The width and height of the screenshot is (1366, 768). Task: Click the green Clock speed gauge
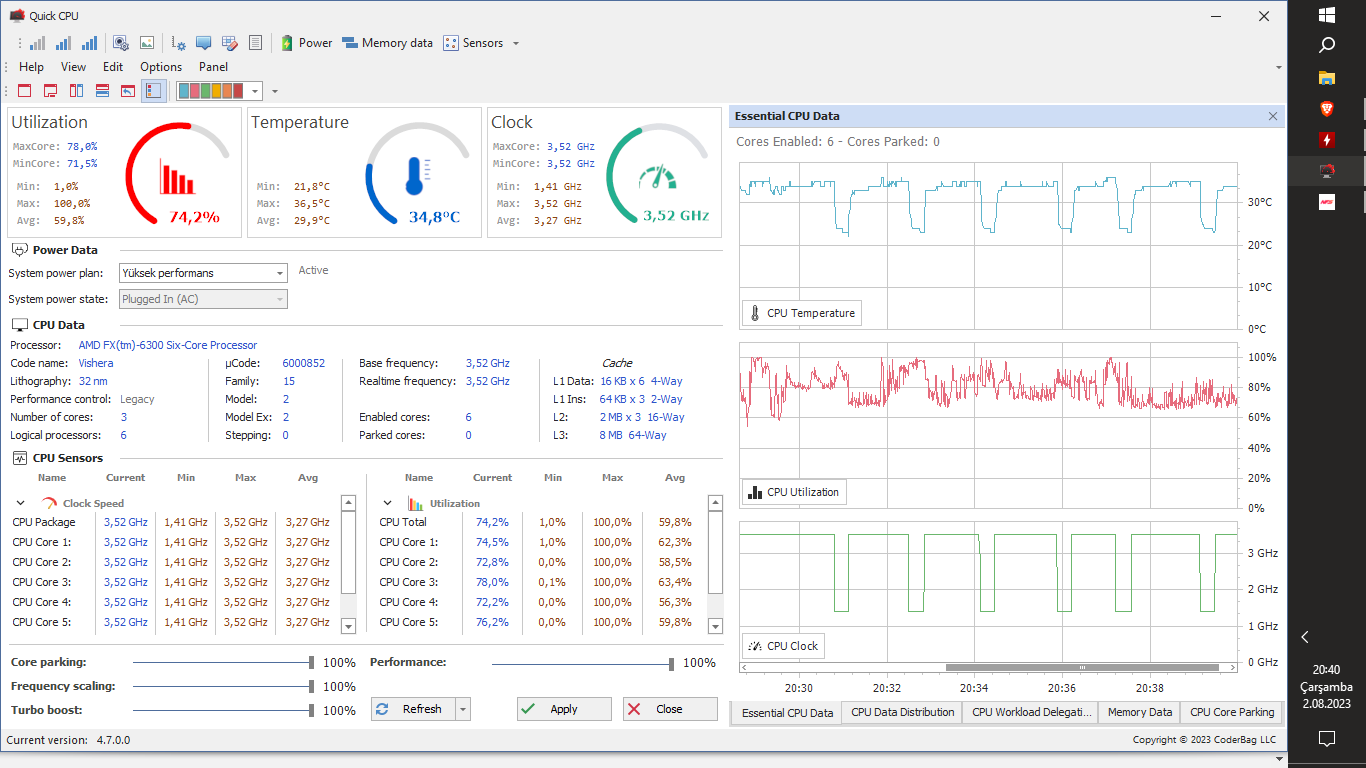pos(658,173)
